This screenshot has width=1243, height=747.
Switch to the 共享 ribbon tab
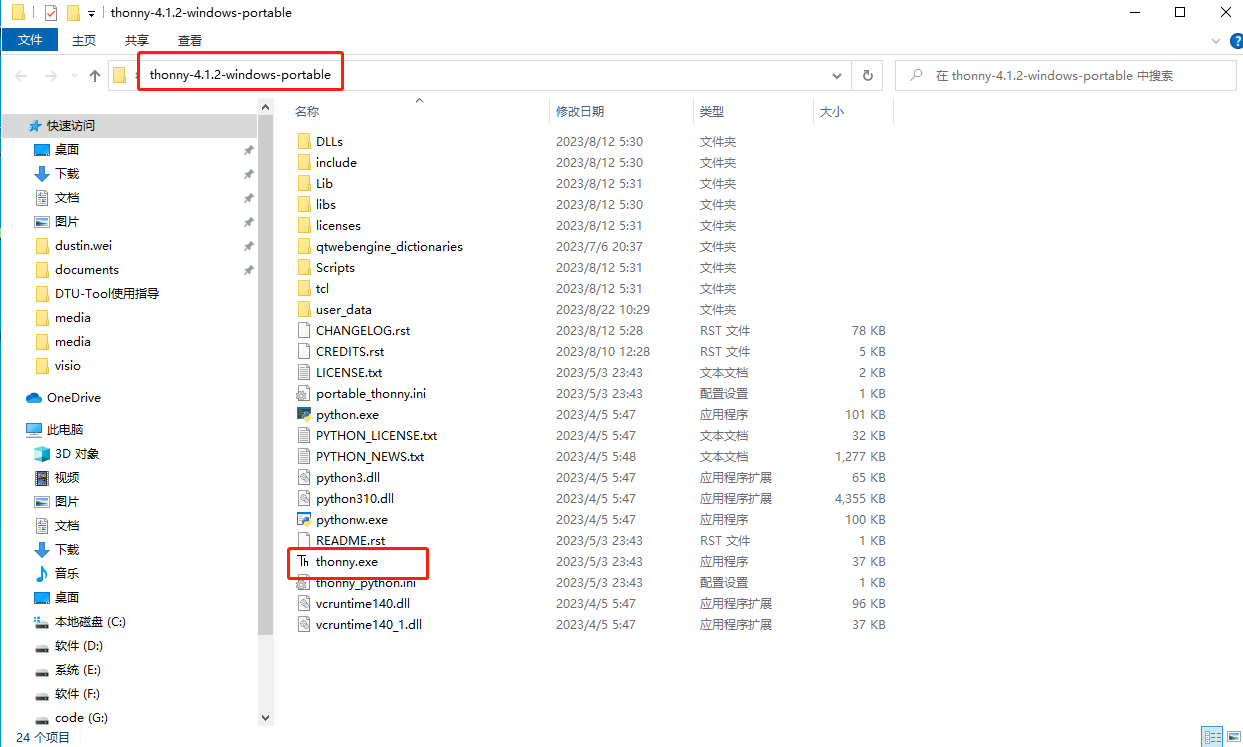coord(137,40)
